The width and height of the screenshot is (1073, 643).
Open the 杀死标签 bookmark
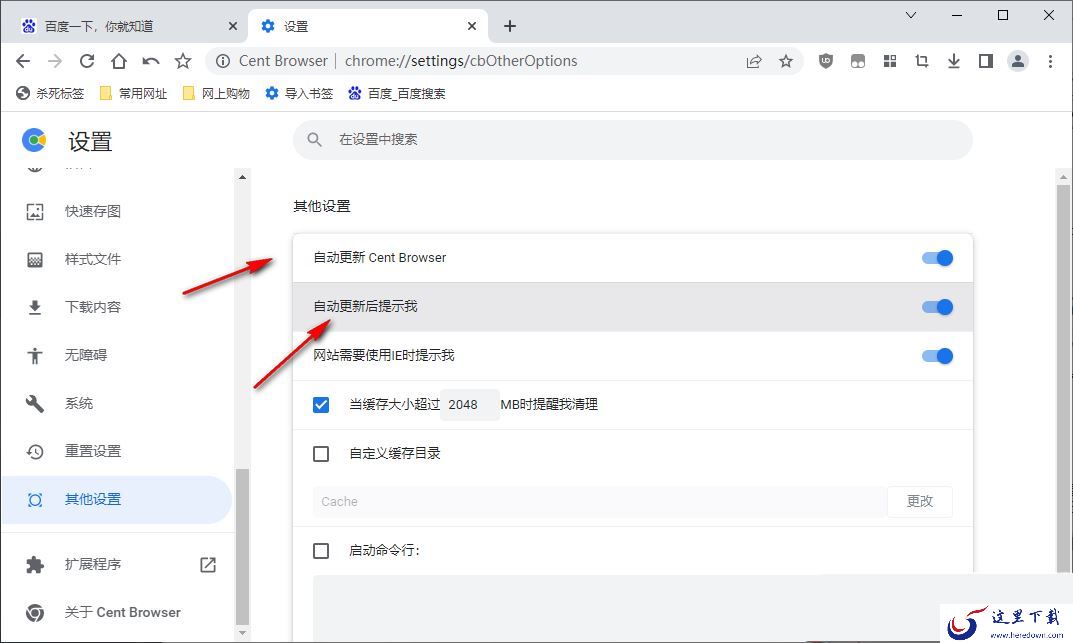click(x=50, y=93)
